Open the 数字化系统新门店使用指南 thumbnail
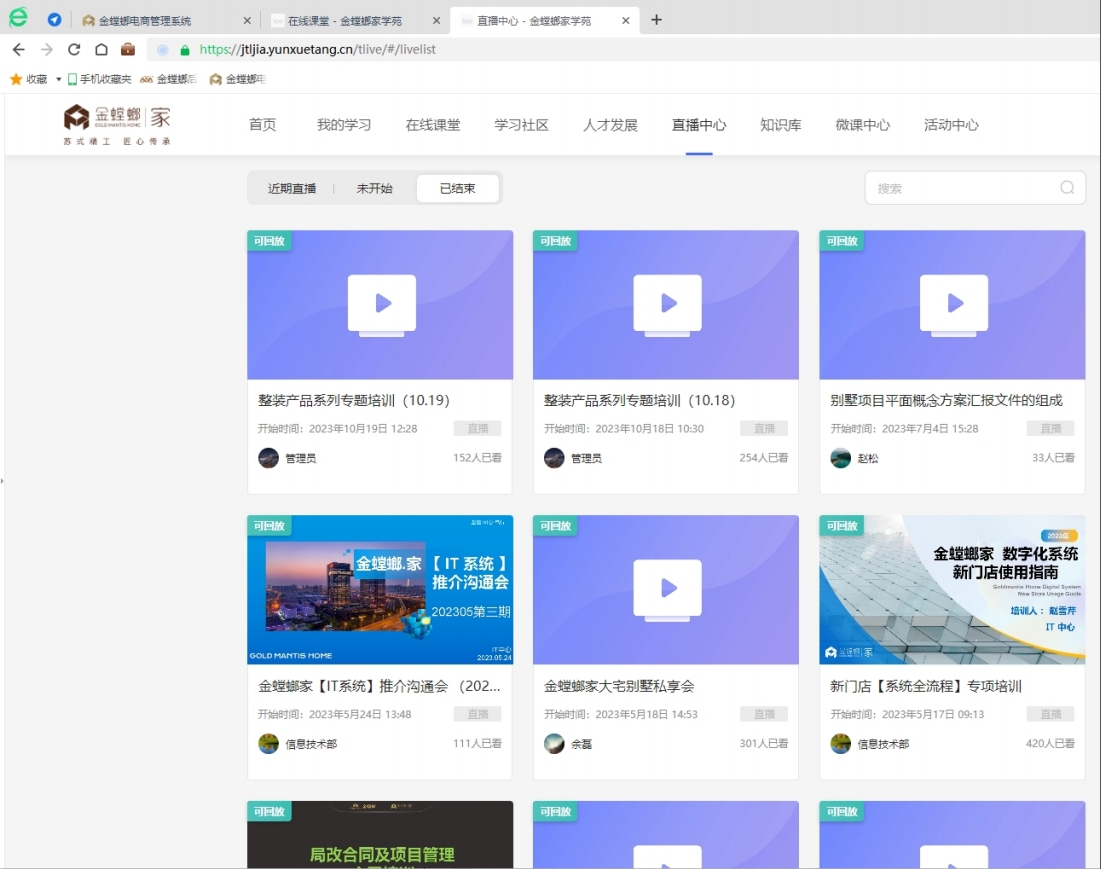Viewport: 1101px width, 869px height. 952,590
